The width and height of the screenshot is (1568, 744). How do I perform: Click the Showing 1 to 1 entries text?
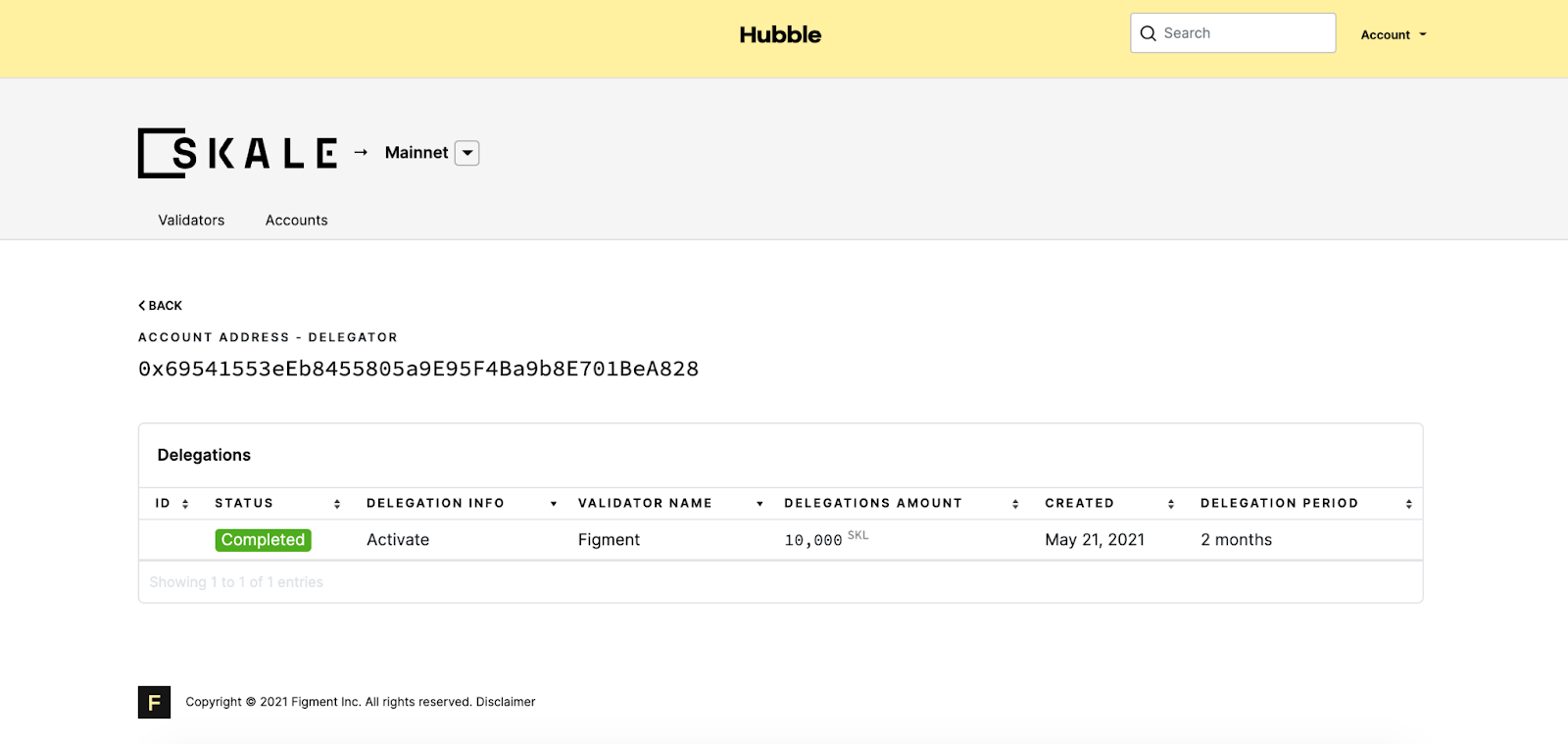tap(236, 582)
